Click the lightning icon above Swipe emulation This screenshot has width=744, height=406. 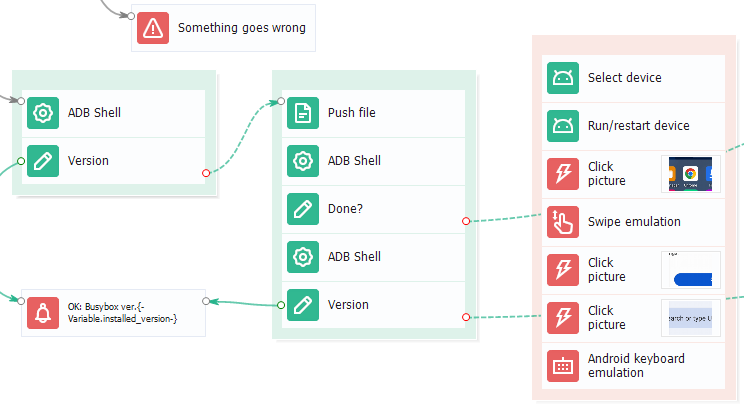tap(563, 174)
